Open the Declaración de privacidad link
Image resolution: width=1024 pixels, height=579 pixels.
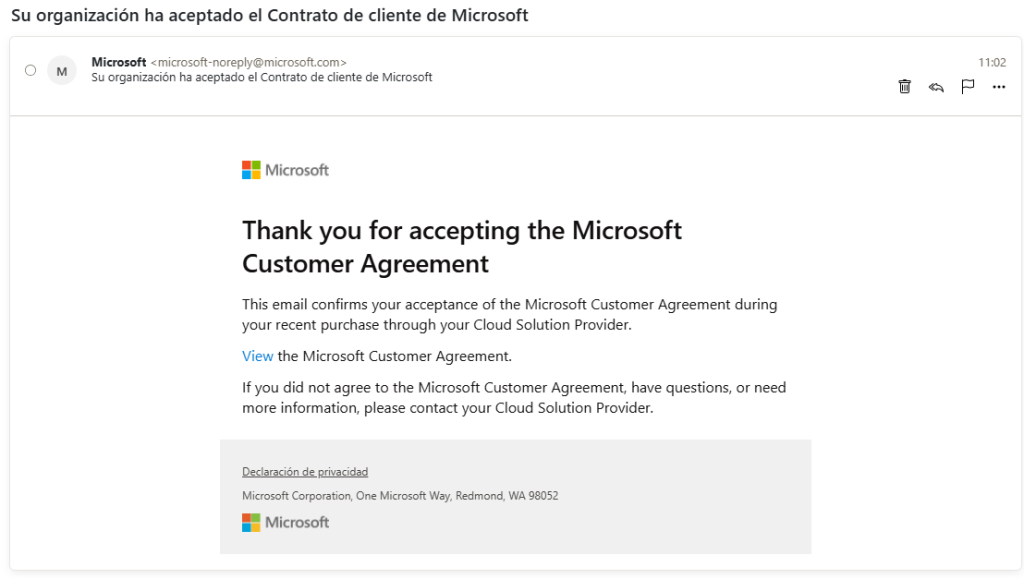pyautogui.click(x=305, y=472)
